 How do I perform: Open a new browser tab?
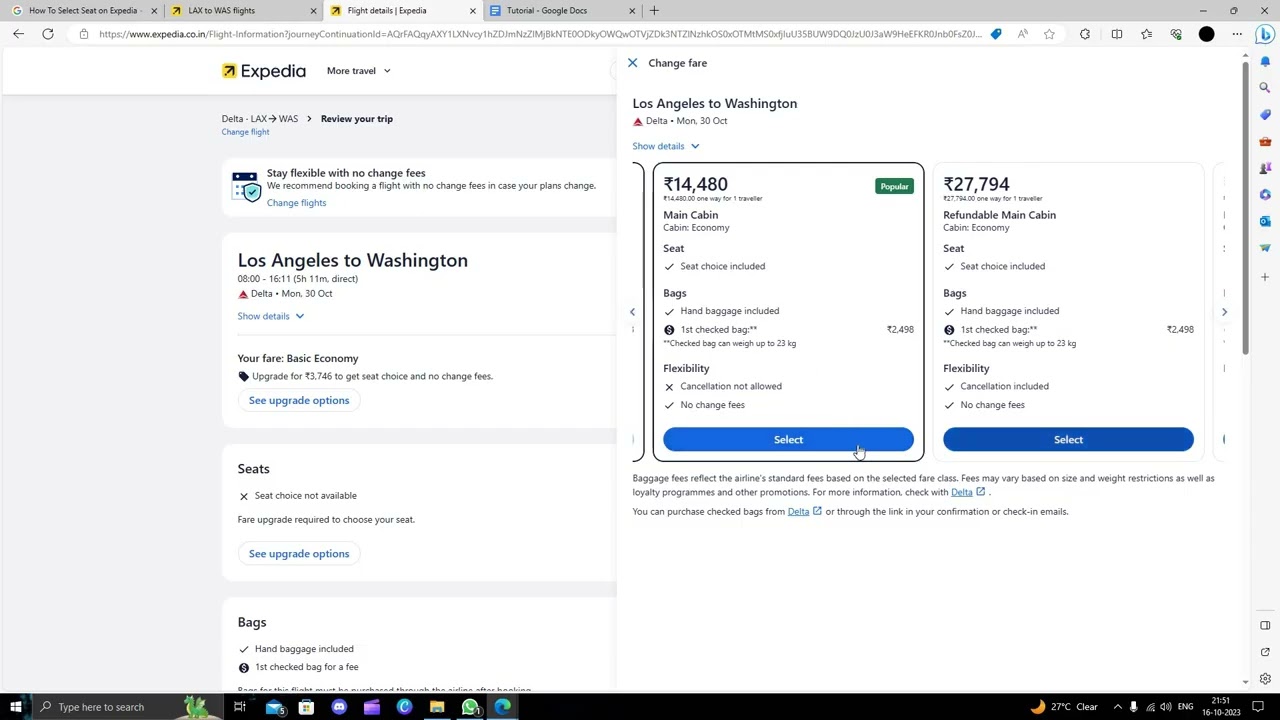654,11
